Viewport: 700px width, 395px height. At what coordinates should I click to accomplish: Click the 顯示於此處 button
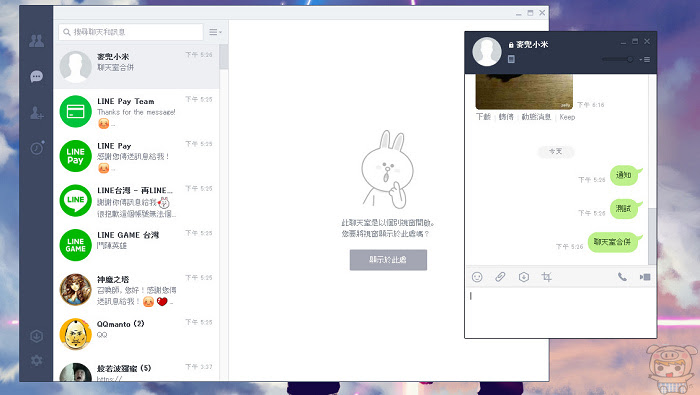coord(388,260)
